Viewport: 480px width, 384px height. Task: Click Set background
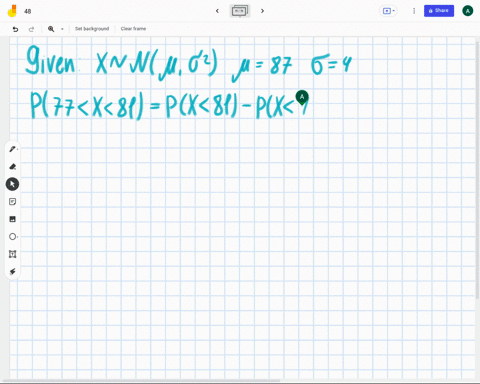pos(92,29)
